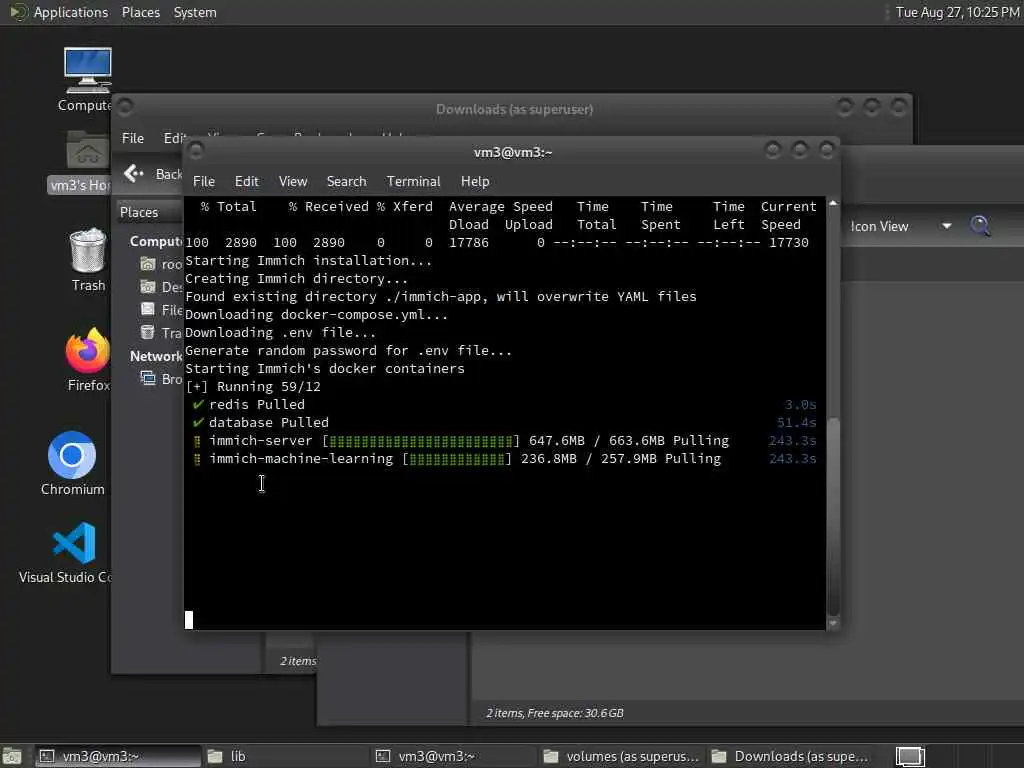The width and height of the screenshot is (1024, 768).
Task: Open the terminal View menu
Action: (293, 181)
